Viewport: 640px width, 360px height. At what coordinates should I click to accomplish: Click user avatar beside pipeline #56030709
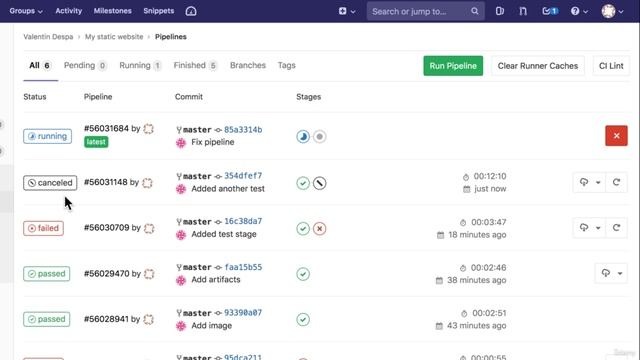coord(149,228)
